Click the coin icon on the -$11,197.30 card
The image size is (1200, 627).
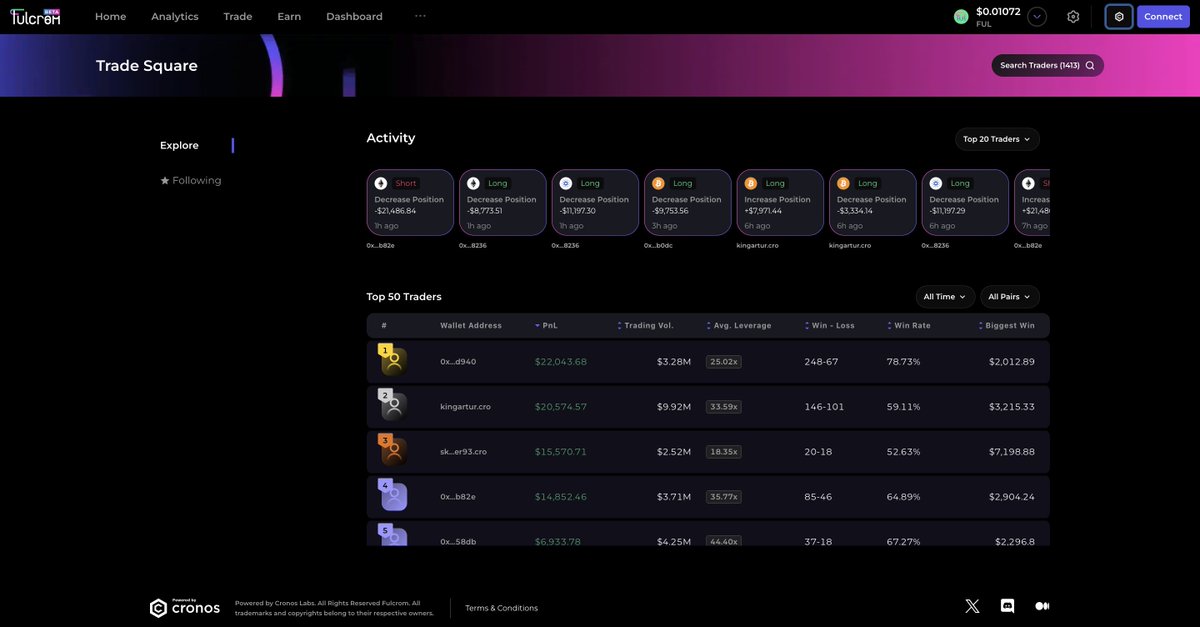[566, 183]
